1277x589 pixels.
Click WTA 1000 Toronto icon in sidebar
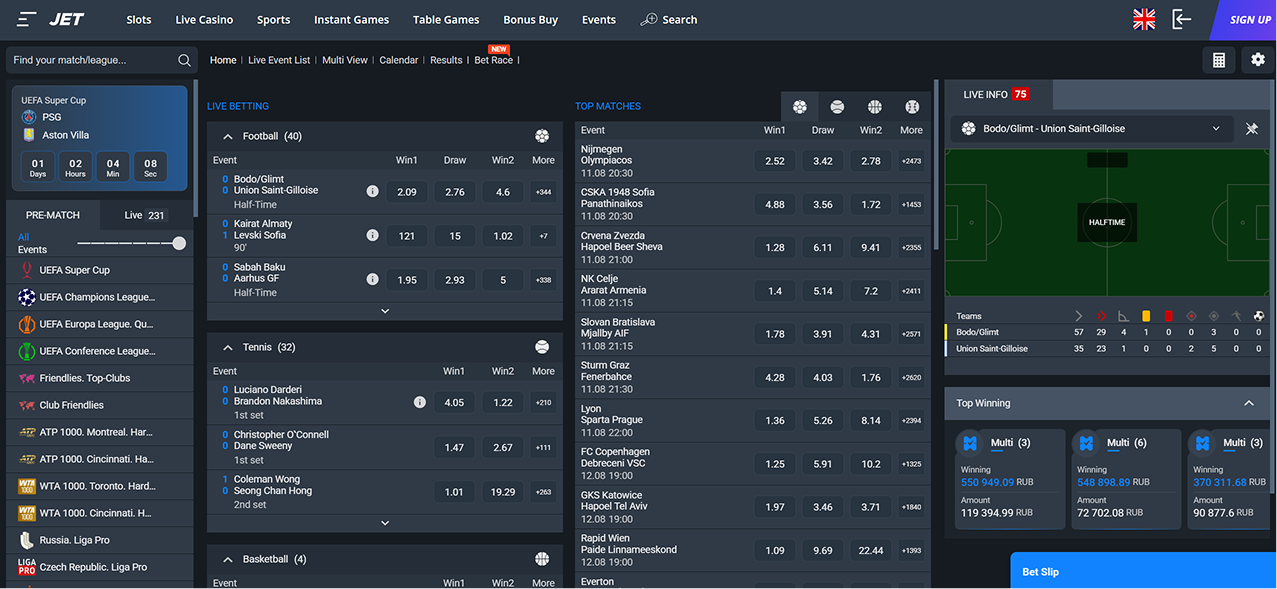(x=27, y=486)
